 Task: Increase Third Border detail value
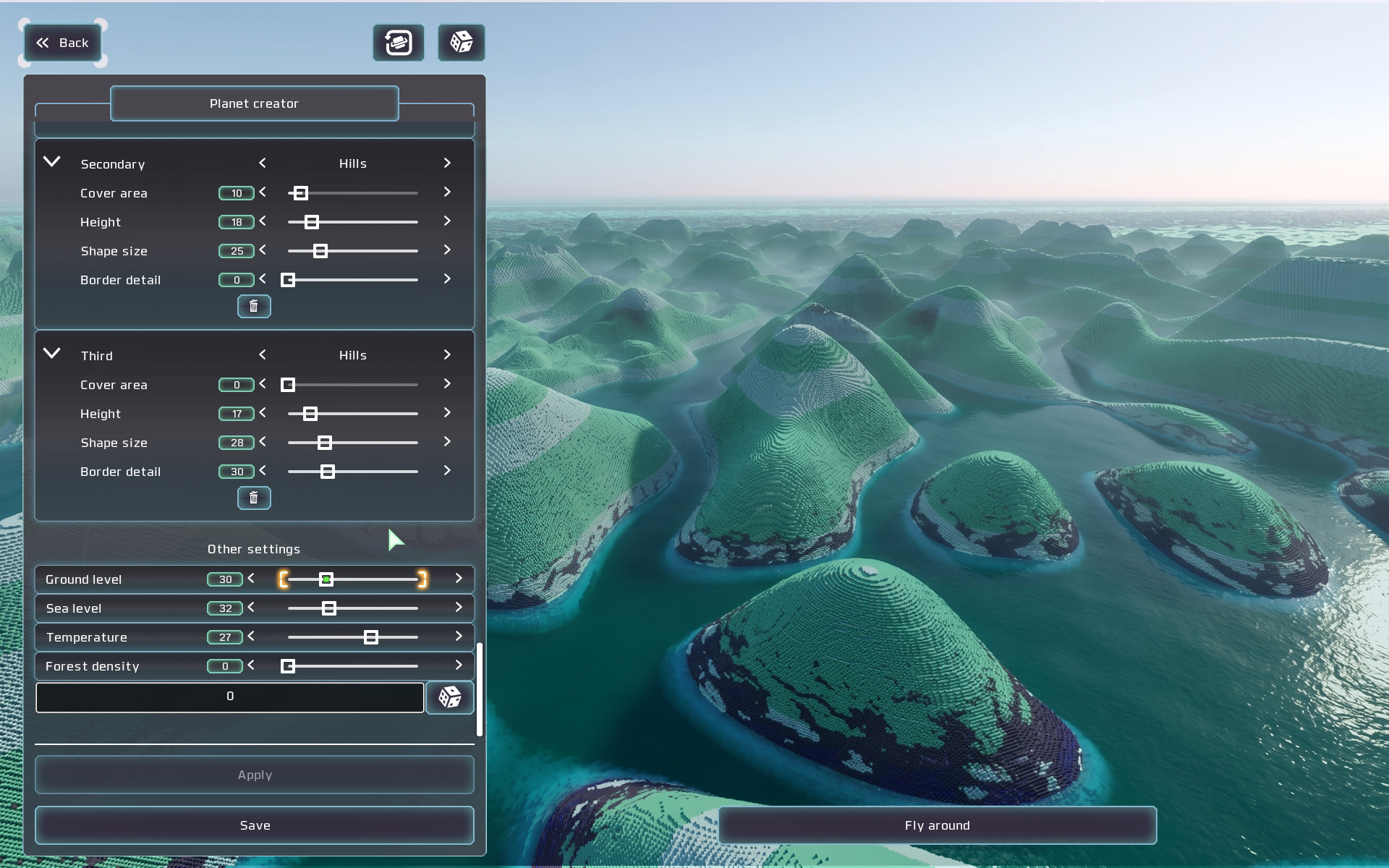[x=447, y=471]
